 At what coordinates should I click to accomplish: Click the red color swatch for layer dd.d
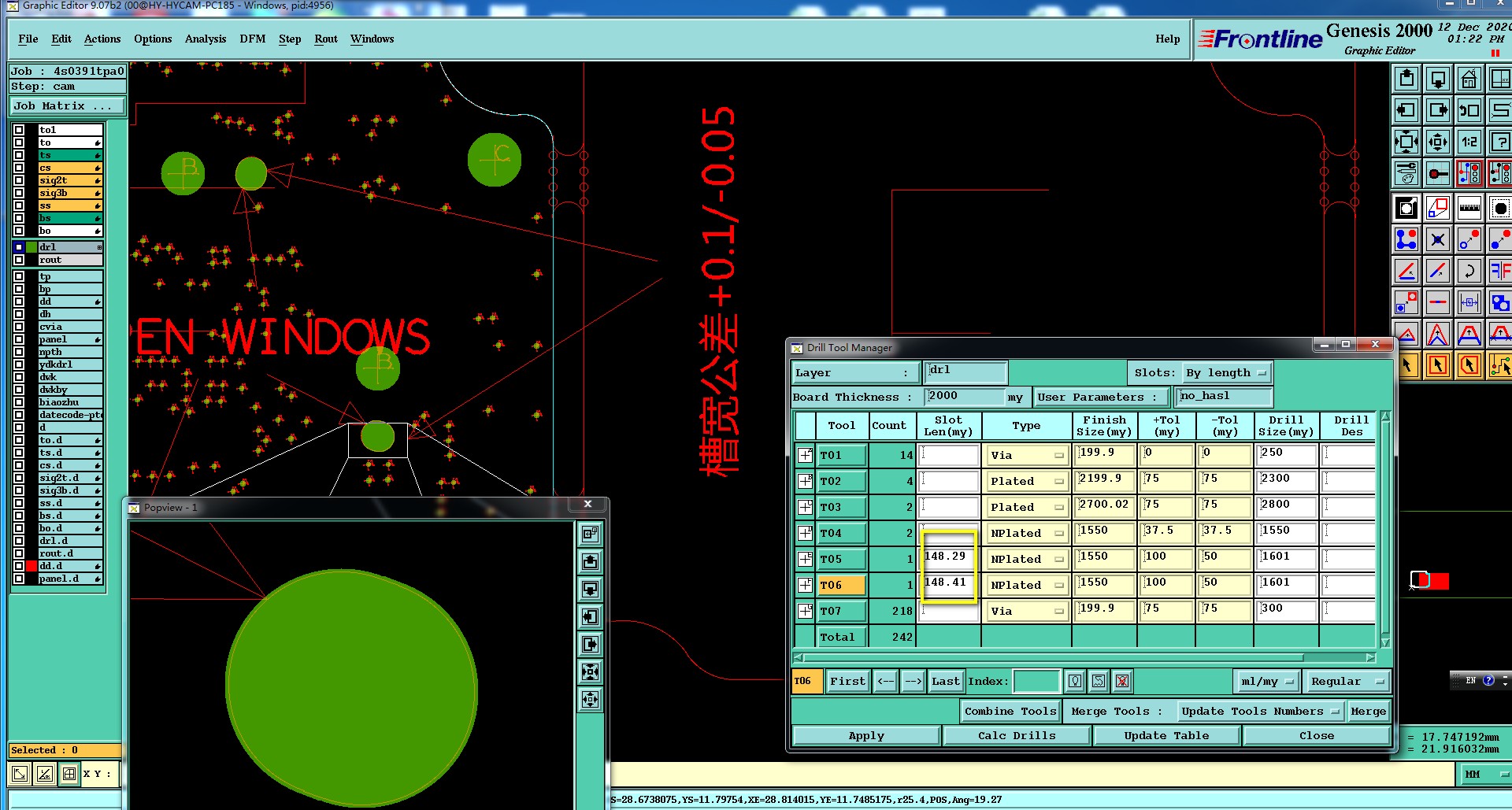pyautogui.click(x=31, y=566)
